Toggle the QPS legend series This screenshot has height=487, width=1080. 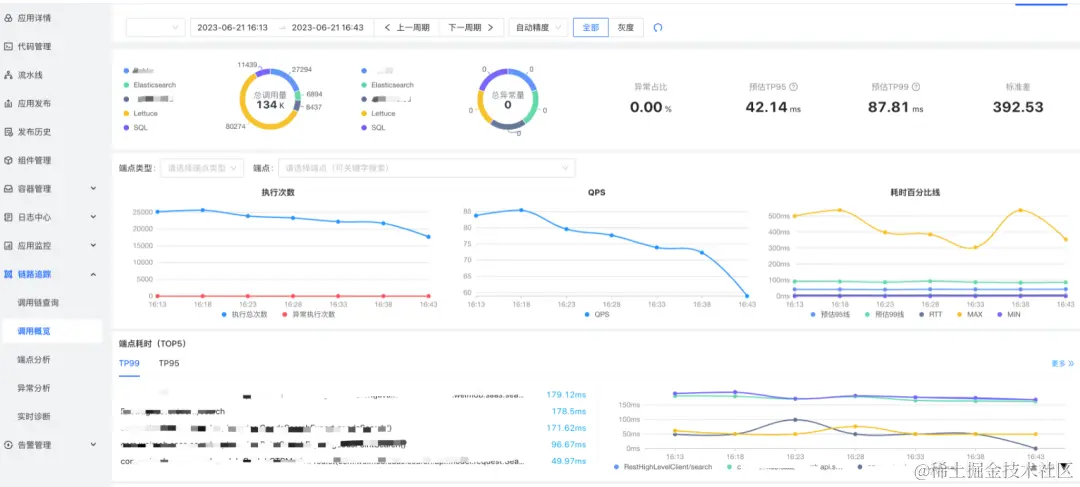coord(596,314)
